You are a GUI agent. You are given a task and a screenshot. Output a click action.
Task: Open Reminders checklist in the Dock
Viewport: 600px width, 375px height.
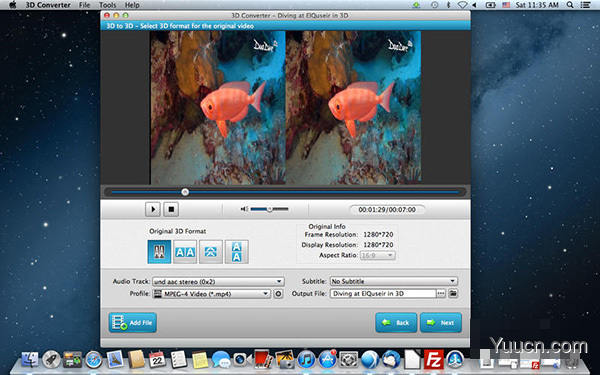click(179, 360)
